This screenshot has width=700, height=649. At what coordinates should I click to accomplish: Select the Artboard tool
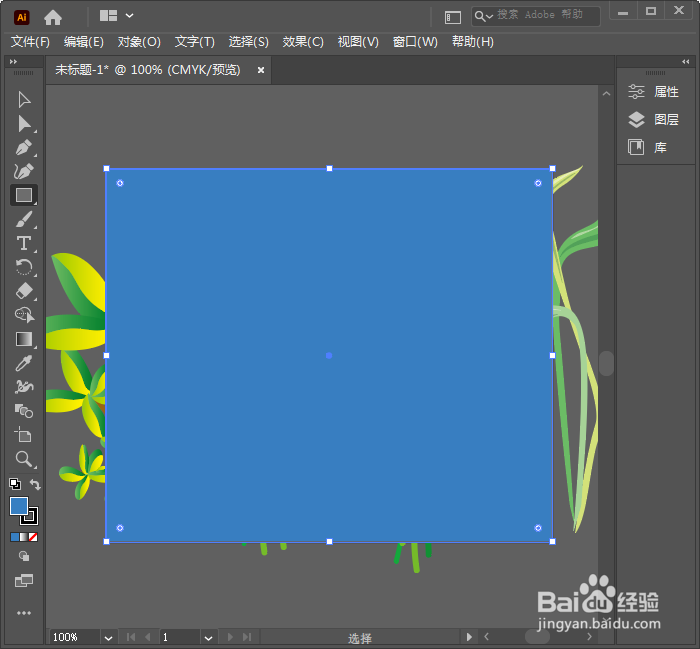(x=24, y=435)
